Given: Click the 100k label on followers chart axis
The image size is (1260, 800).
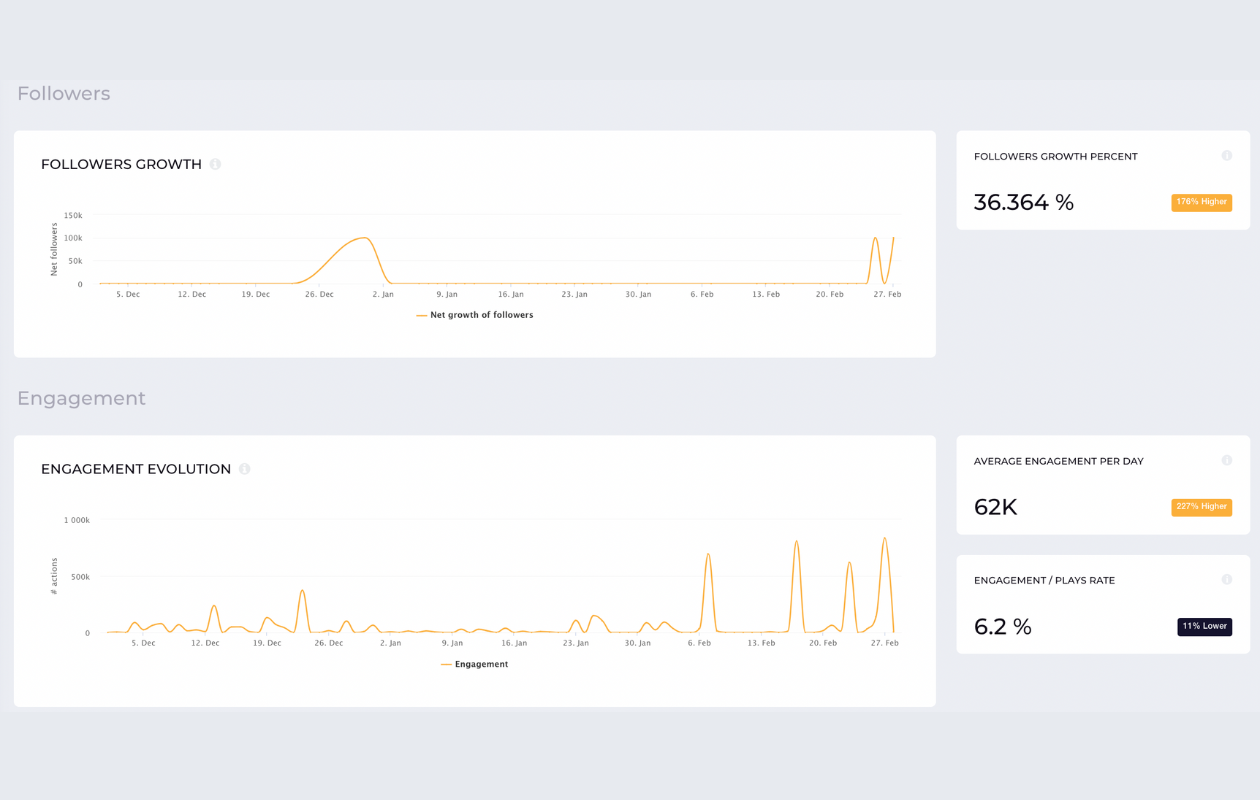Looking at the screenshot, I should 73,238.
